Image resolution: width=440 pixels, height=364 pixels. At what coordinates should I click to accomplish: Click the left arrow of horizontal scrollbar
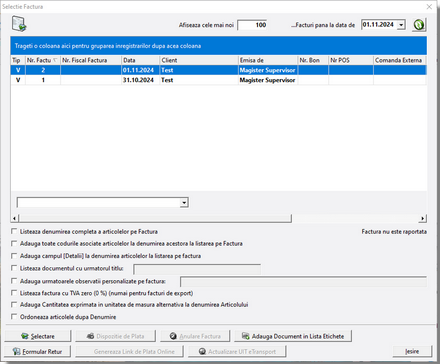(x=14, y=218)
